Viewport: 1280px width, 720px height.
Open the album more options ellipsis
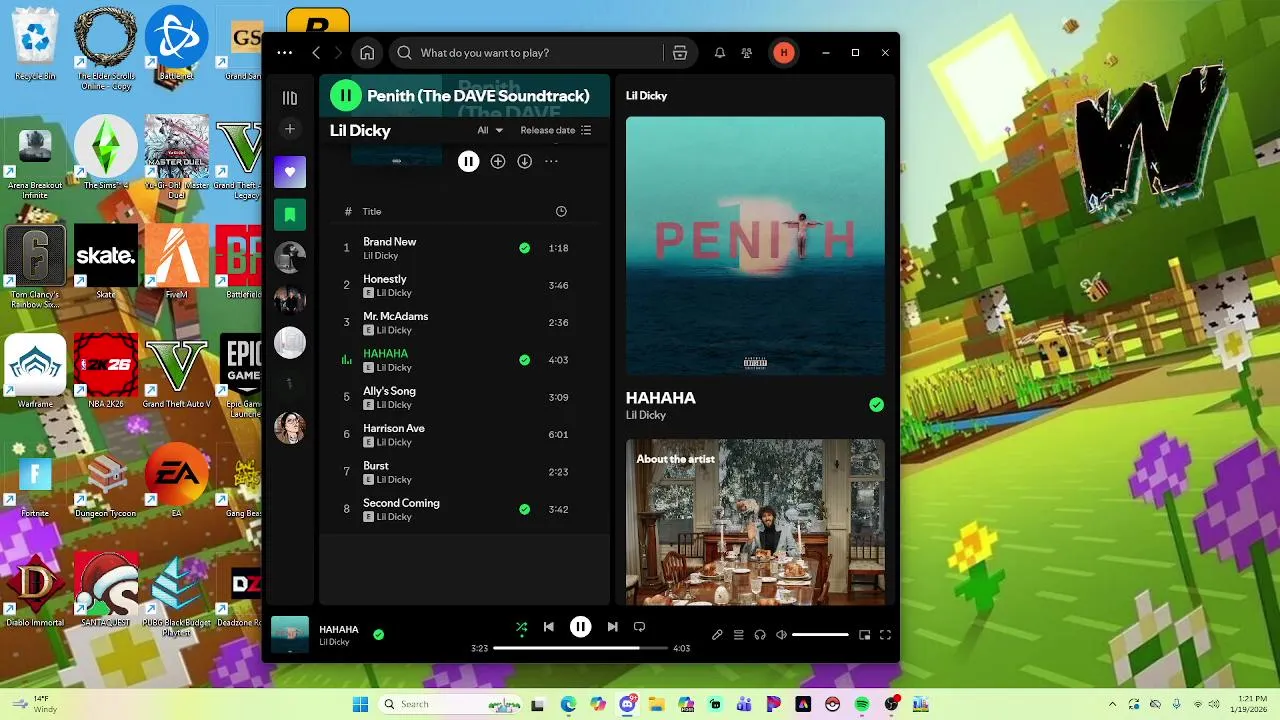551,161
